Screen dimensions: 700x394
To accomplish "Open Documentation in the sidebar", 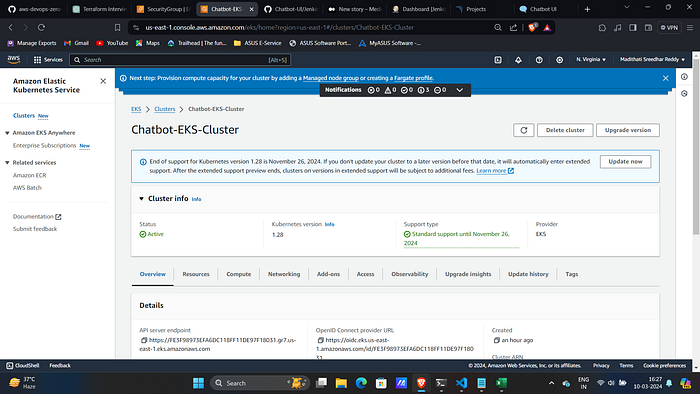I will coord(37,216).
